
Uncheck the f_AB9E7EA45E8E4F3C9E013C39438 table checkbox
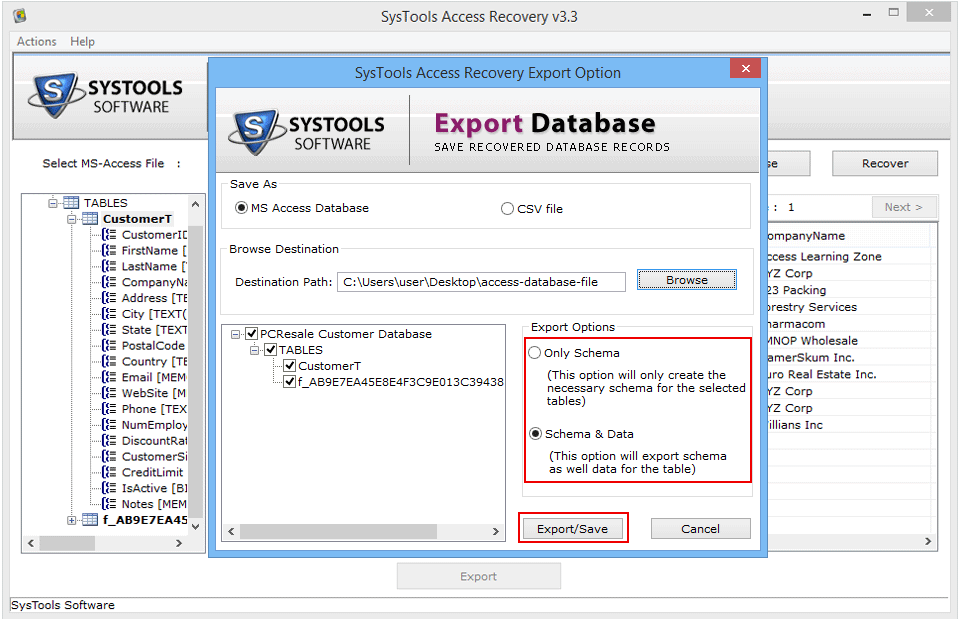[x=290, y=382]
